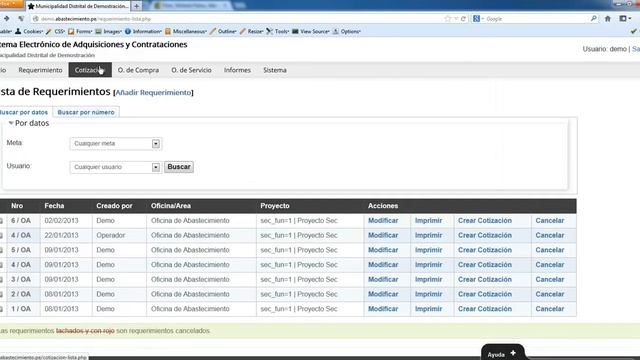This screenshot has height=360, width=640.
Task: Open the Miscellaneous web developer menu
Action: click(x=186, y=31)
